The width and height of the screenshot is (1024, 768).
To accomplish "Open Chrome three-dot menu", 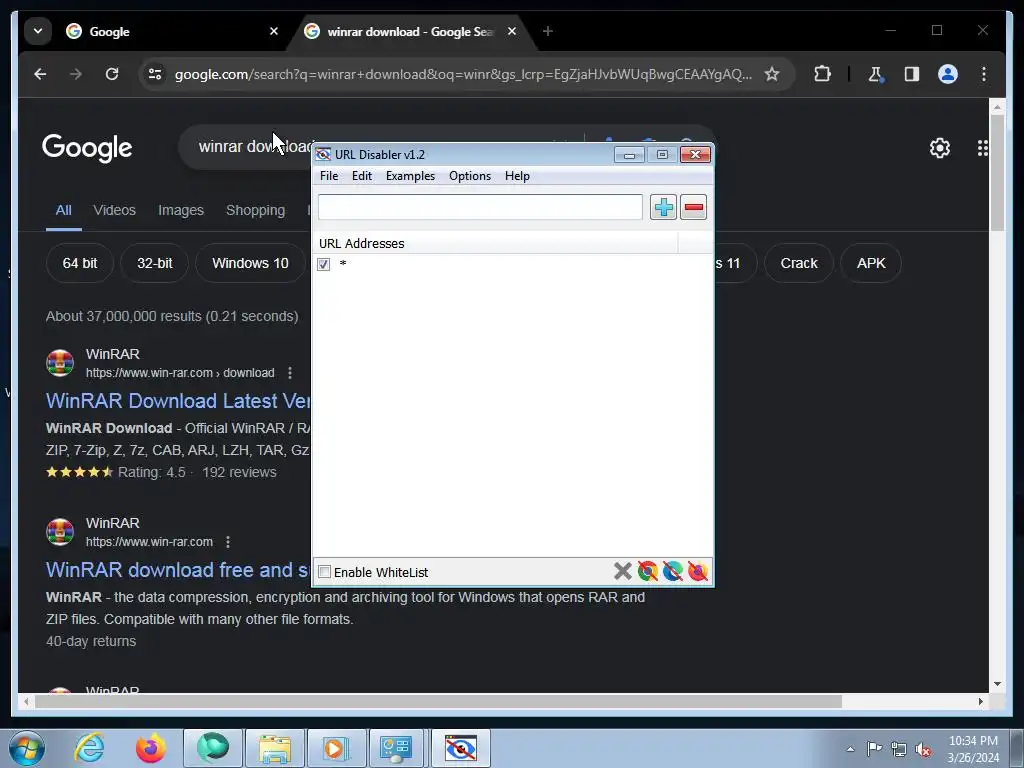I will 984,74.
